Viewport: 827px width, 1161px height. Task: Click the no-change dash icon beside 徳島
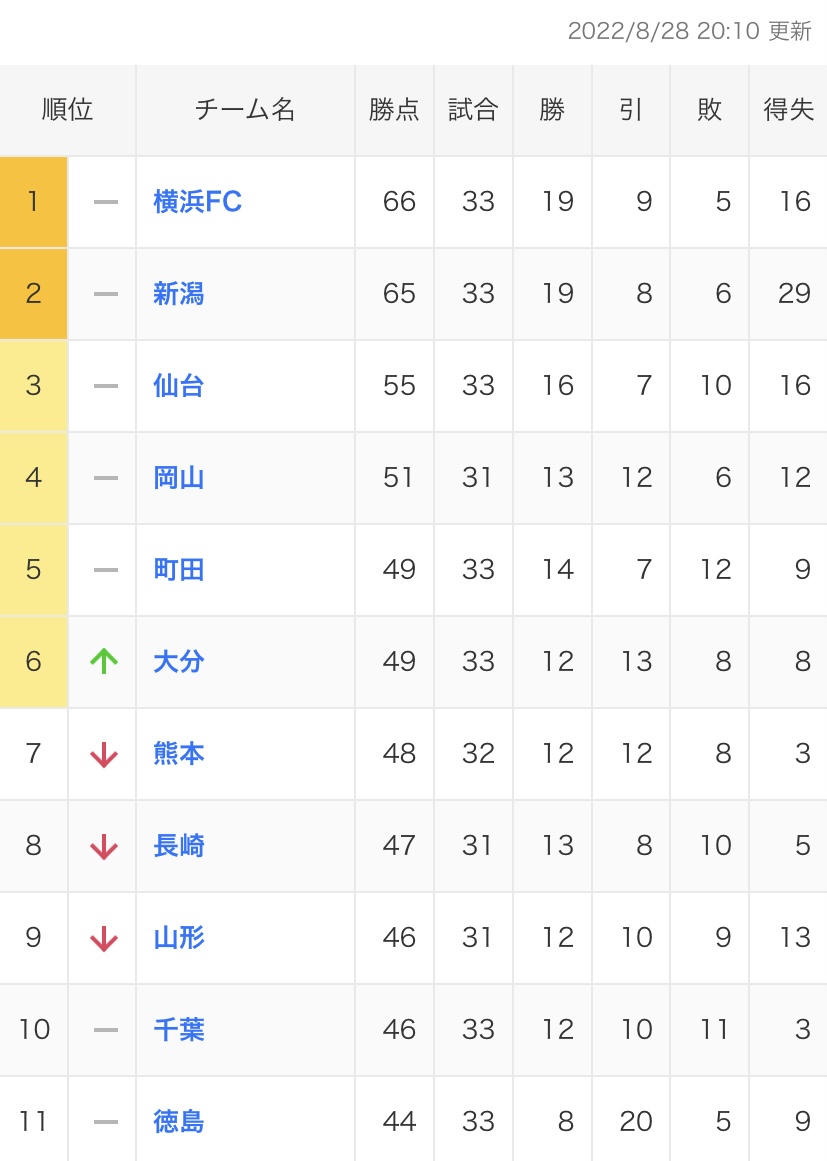105,1122
